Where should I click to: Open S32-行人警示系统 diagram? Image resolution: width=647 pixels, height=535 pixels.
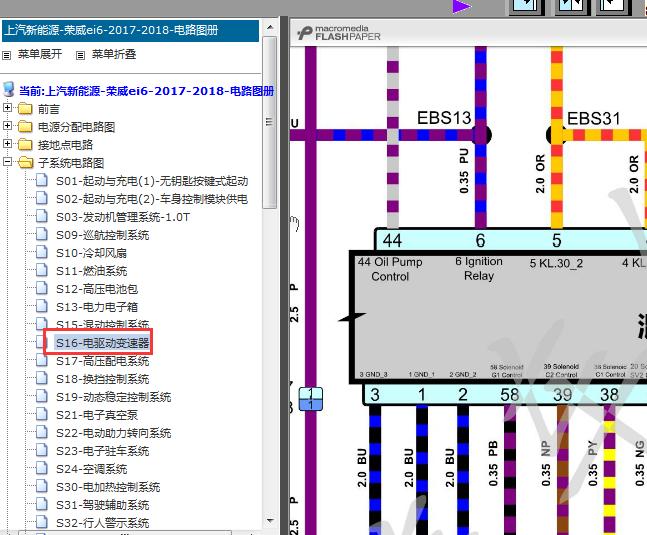(102, 523)
